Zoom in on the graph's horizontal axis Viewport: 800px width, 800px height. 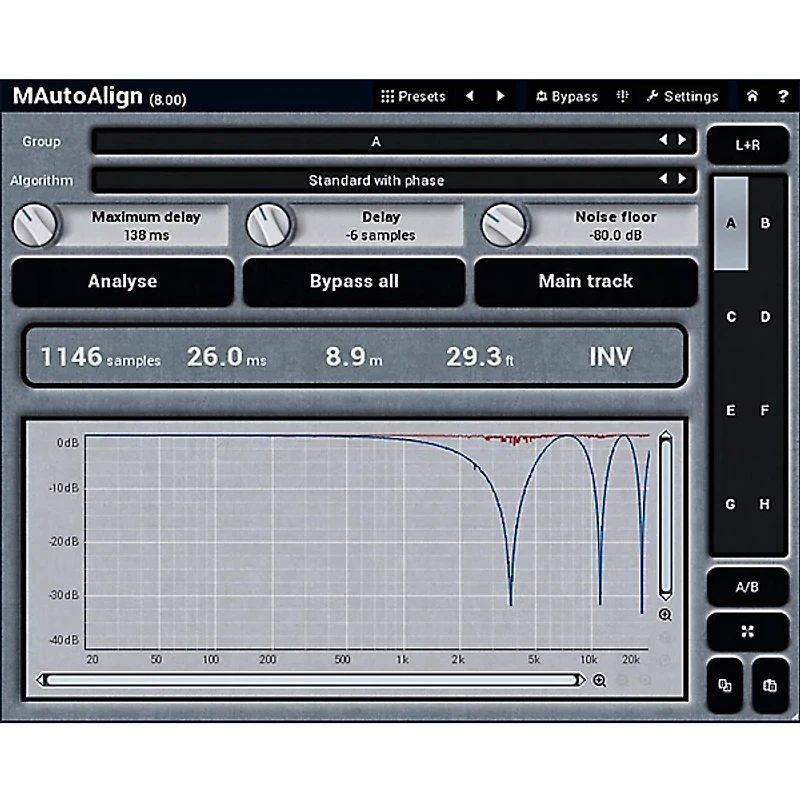point(599,681)
